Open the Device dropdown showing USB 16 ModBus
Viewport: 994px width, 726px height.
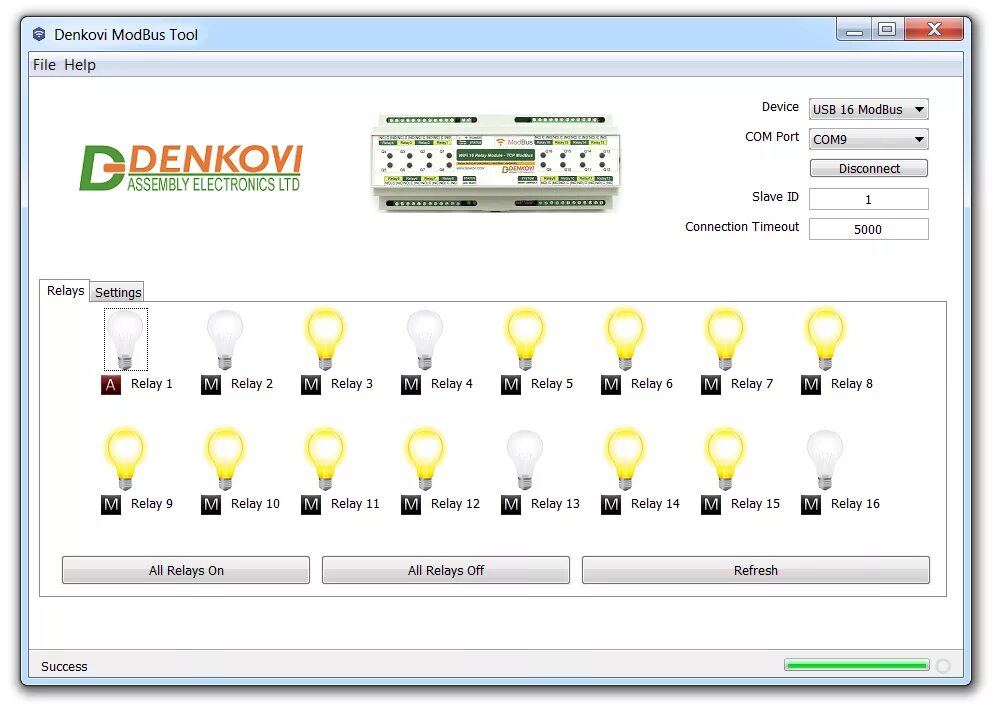click(x=868, y=109)
